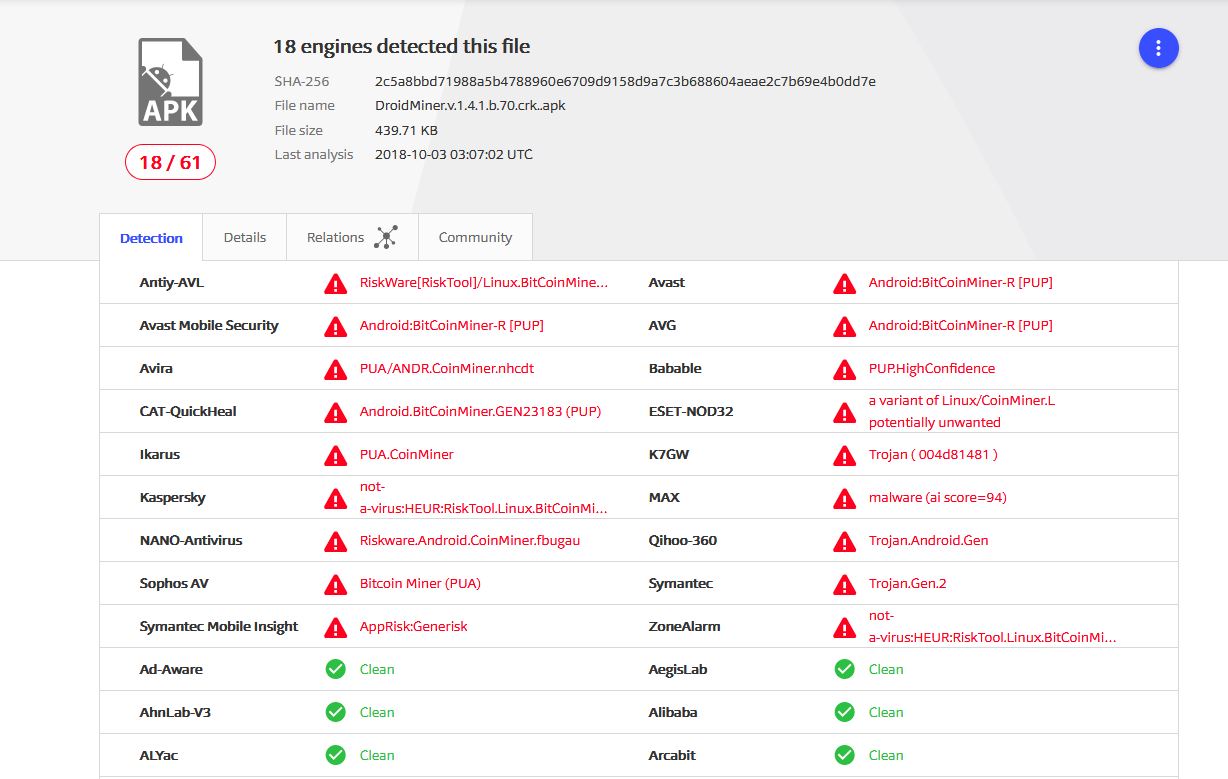
Task: Click the warning icon for K7GW
Action: click(x=845, y=455)
